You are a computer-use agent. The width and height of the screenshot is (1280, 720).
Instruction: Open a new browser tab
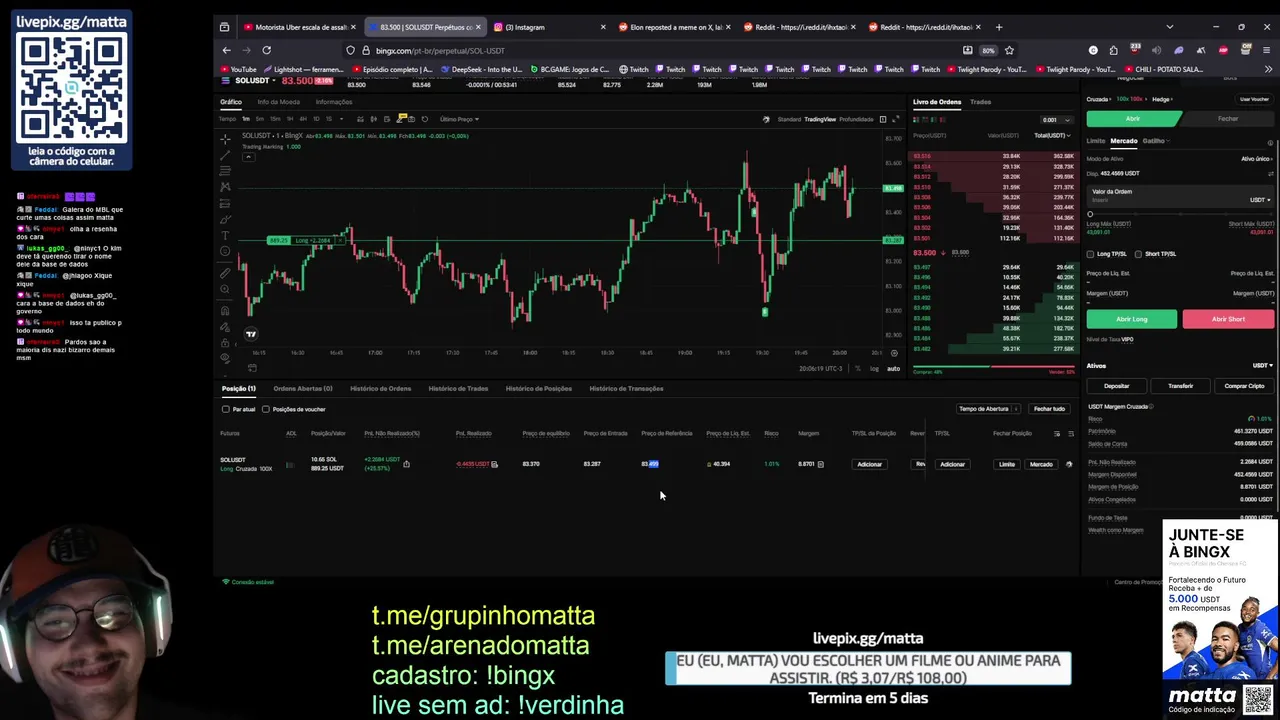(999, 27)
